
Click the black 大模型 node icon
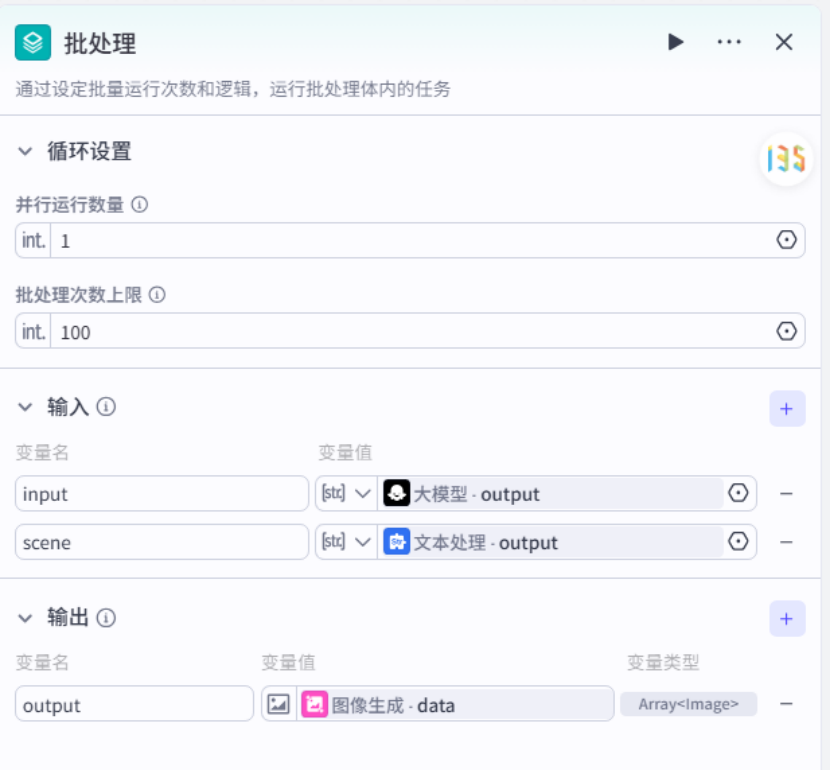tap(396, 493)
